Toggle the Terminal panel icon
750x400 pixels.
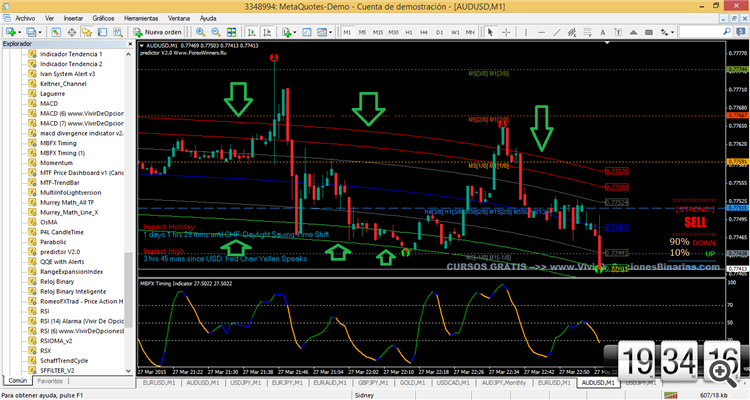[102, 32]
